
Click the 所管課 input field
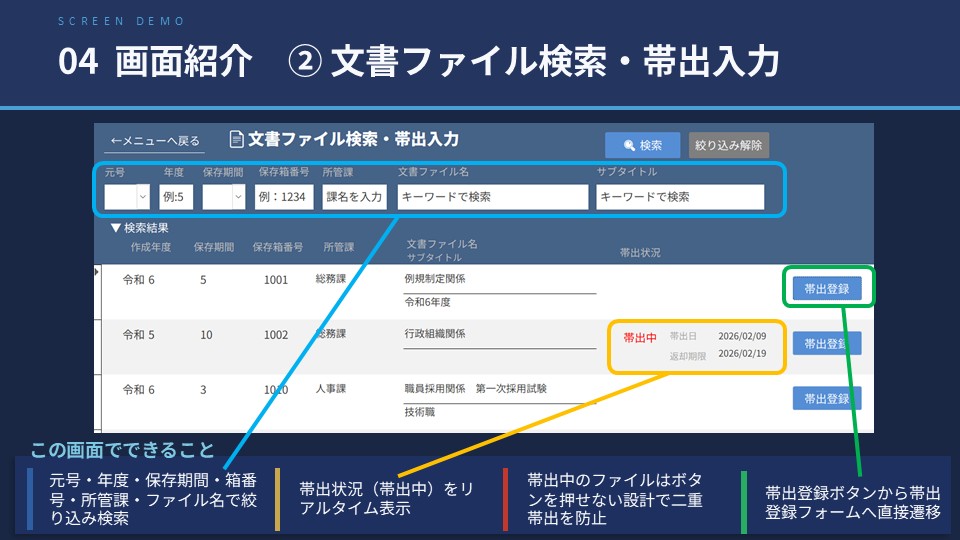[353, 197]
